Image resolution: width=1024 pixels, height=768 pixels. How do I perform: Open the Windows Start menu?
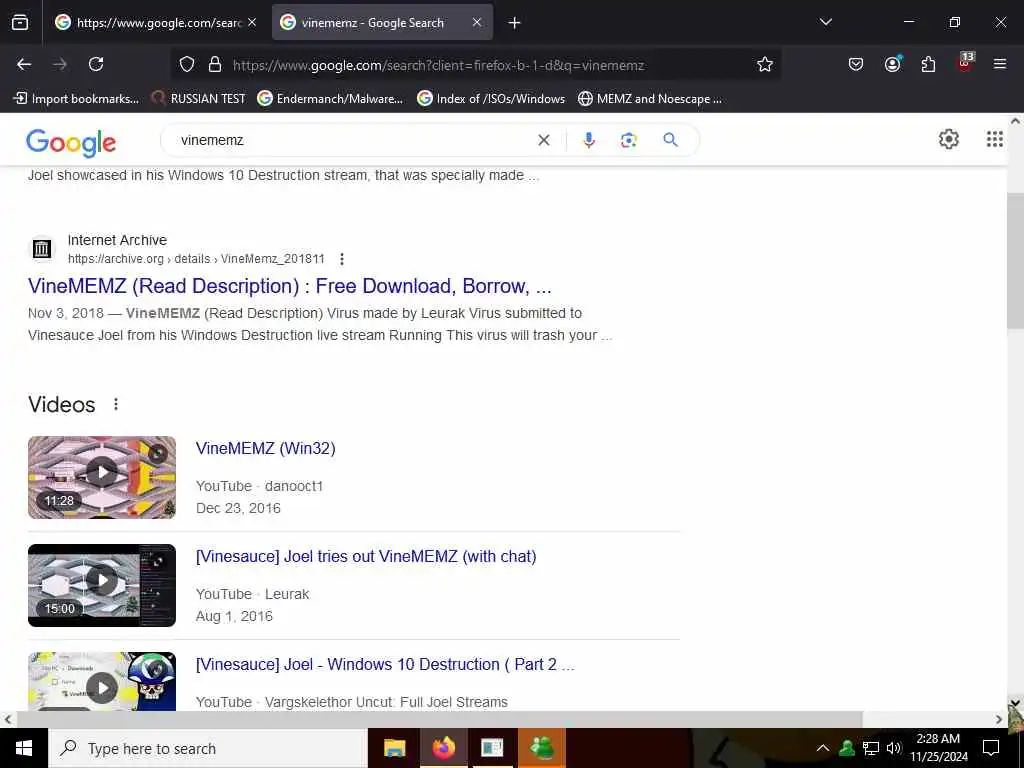24,748
